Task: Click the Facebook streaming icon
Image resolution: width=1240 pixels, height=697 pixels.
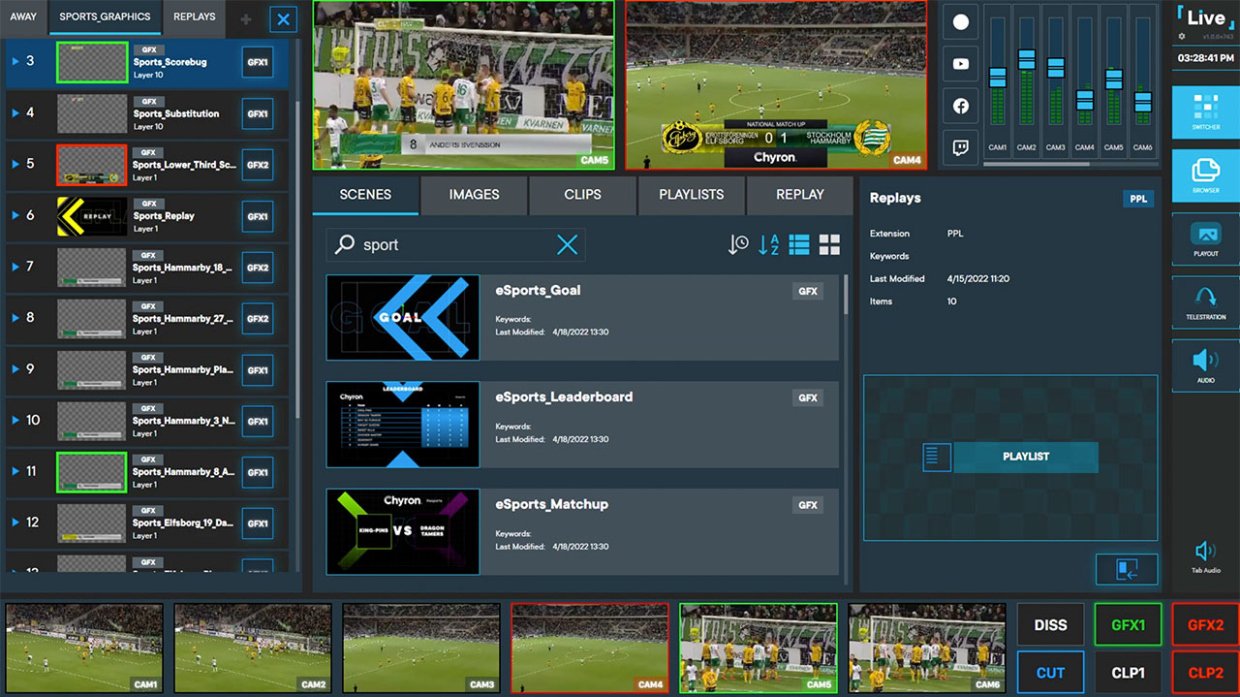Action: (959, 105)
